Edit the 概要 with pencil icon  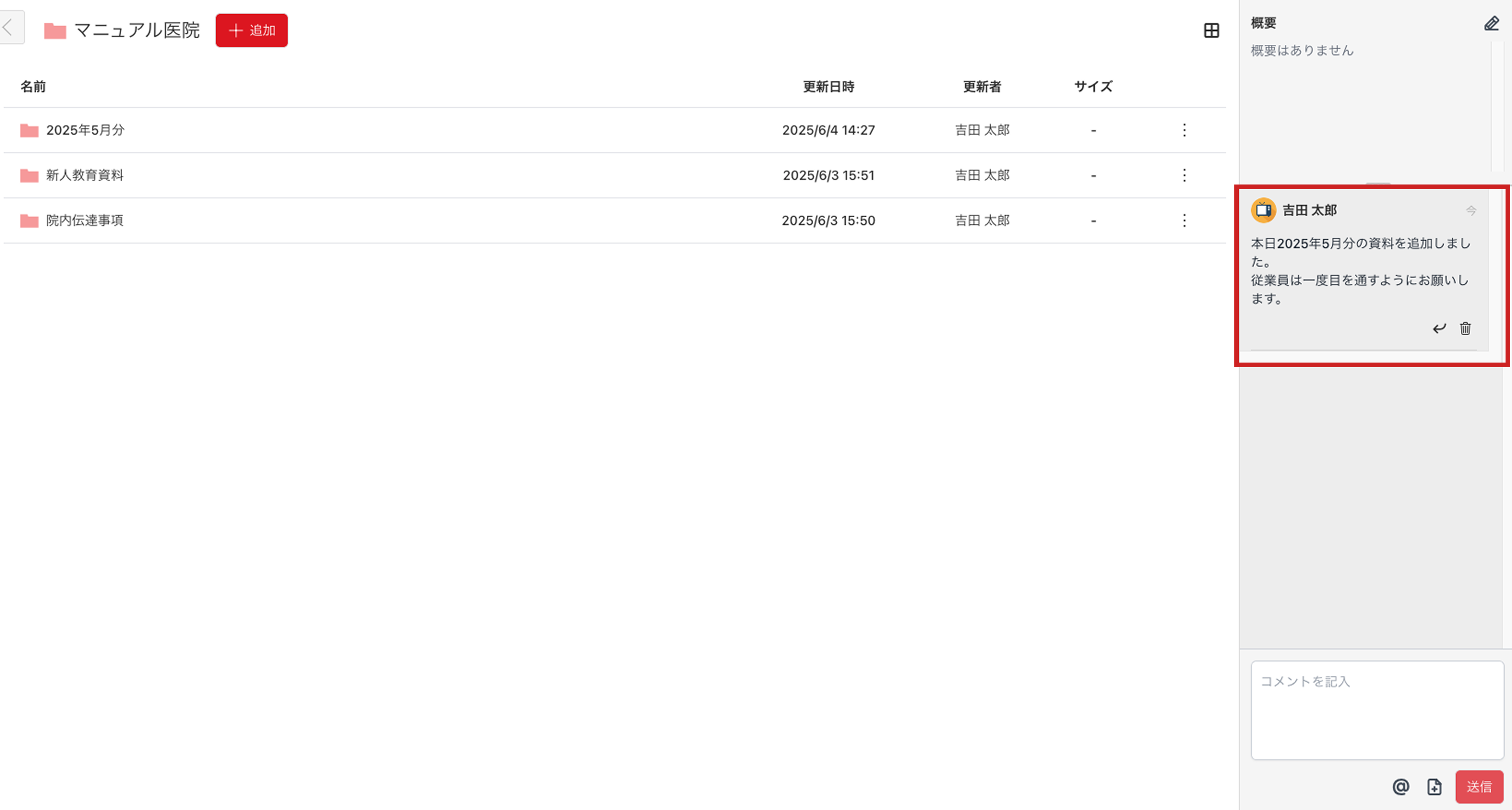1491,24
